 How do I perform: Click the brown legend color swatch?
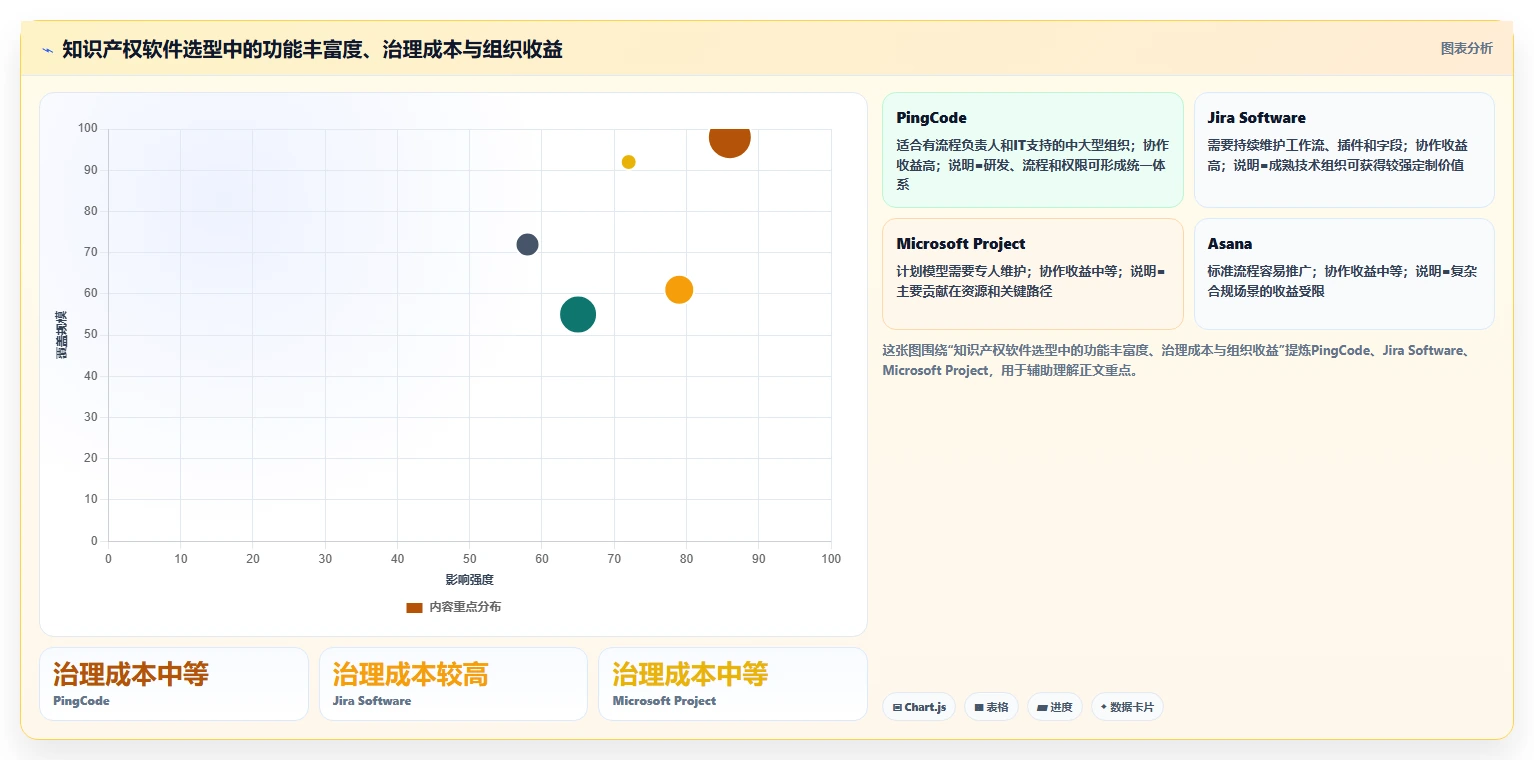[x=414, y=608]
